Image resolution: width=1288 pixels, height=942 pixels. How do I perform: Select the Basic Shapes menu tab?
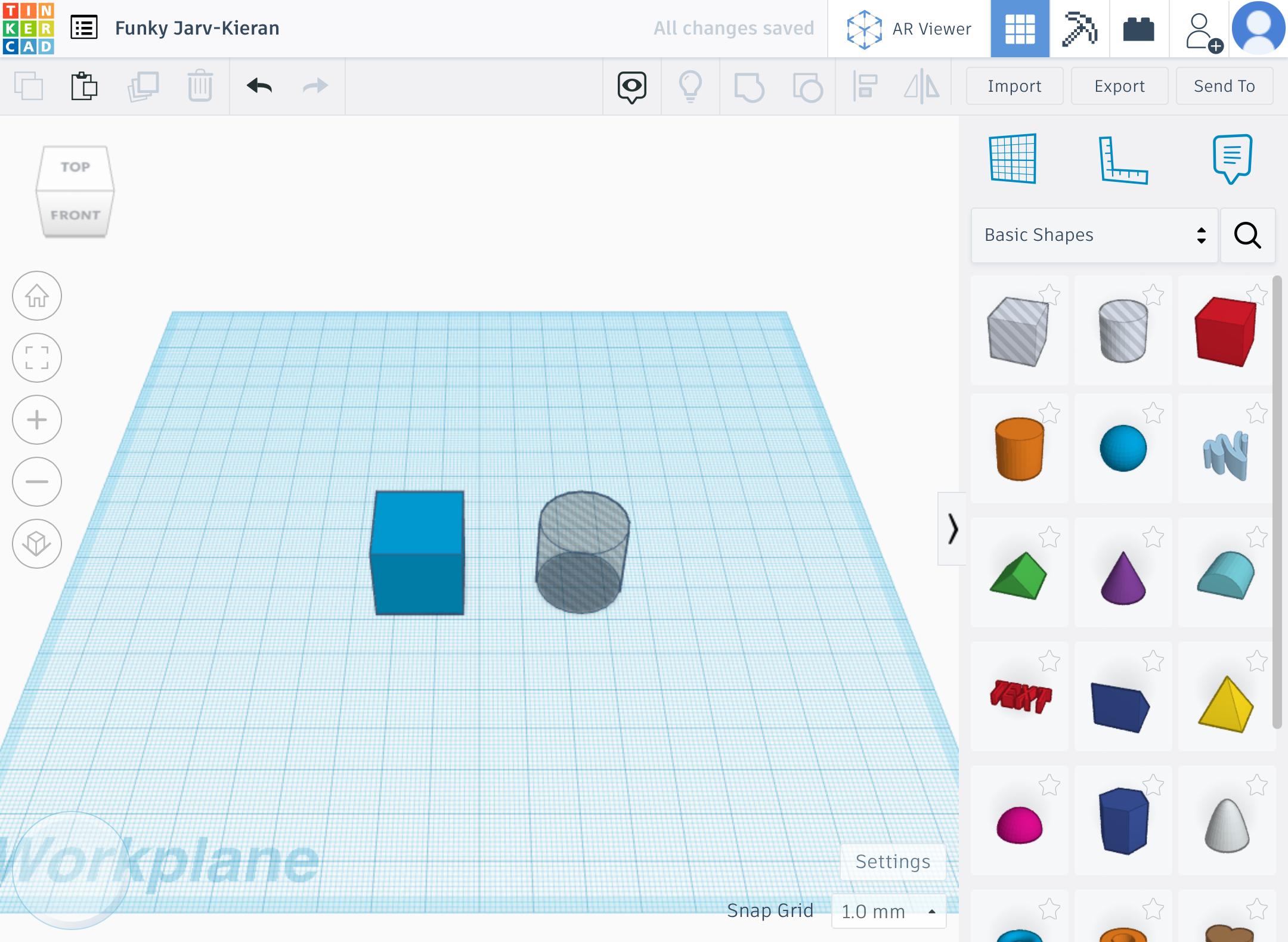click(x=1091, y=234)
